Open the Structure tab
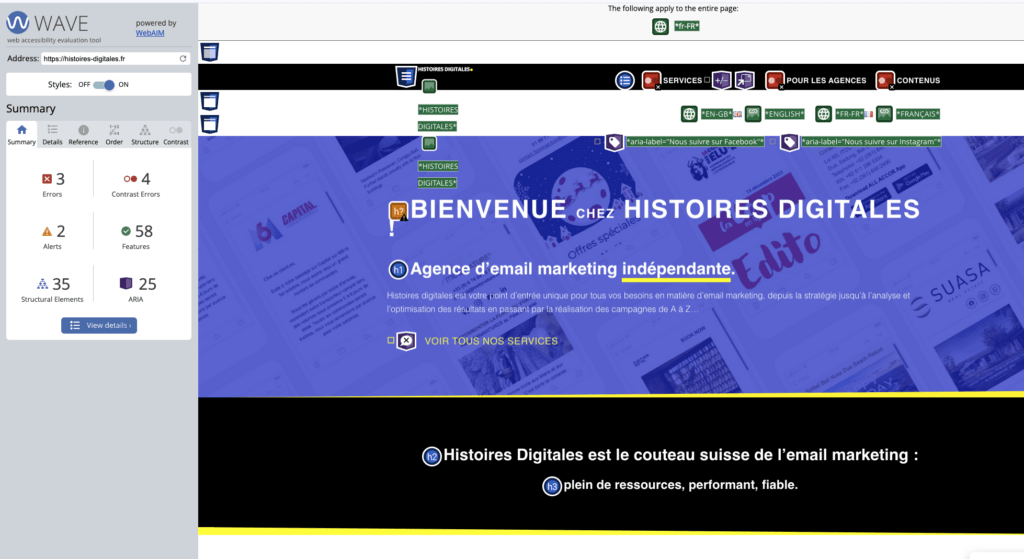 (x=145, y=135)
